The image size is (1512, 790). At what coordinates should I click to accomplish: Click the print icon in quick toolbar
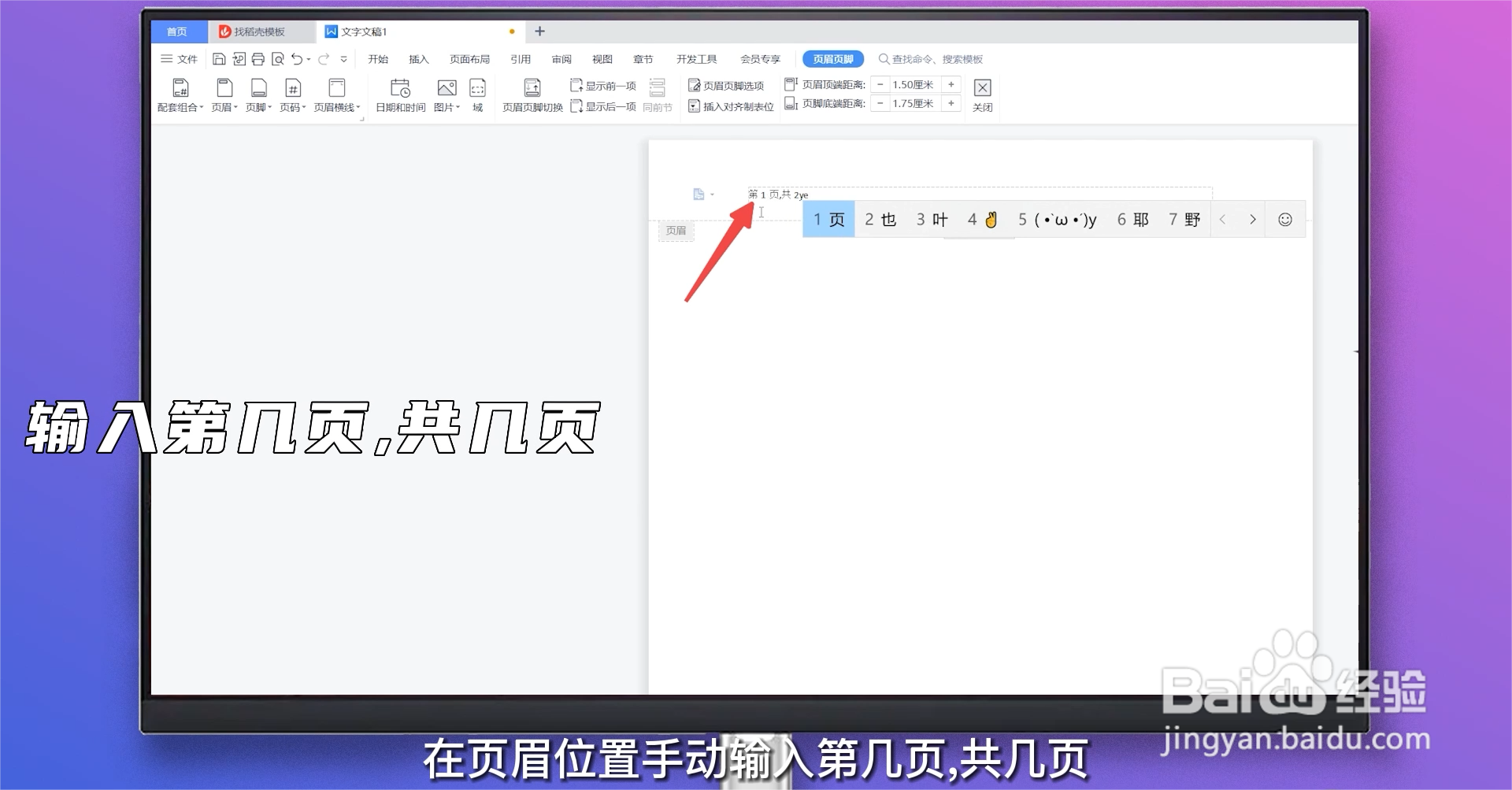click(258, 59)
